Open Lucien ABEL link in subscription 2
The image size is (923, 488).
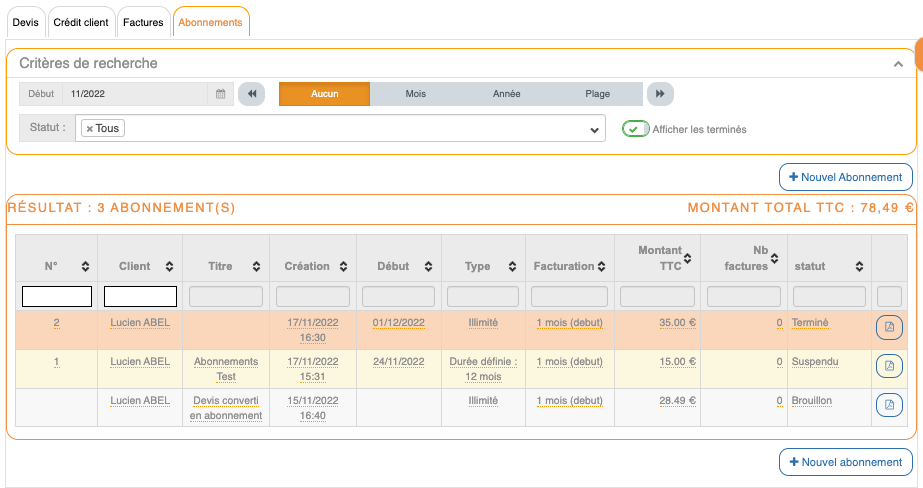tap(140, 323)
